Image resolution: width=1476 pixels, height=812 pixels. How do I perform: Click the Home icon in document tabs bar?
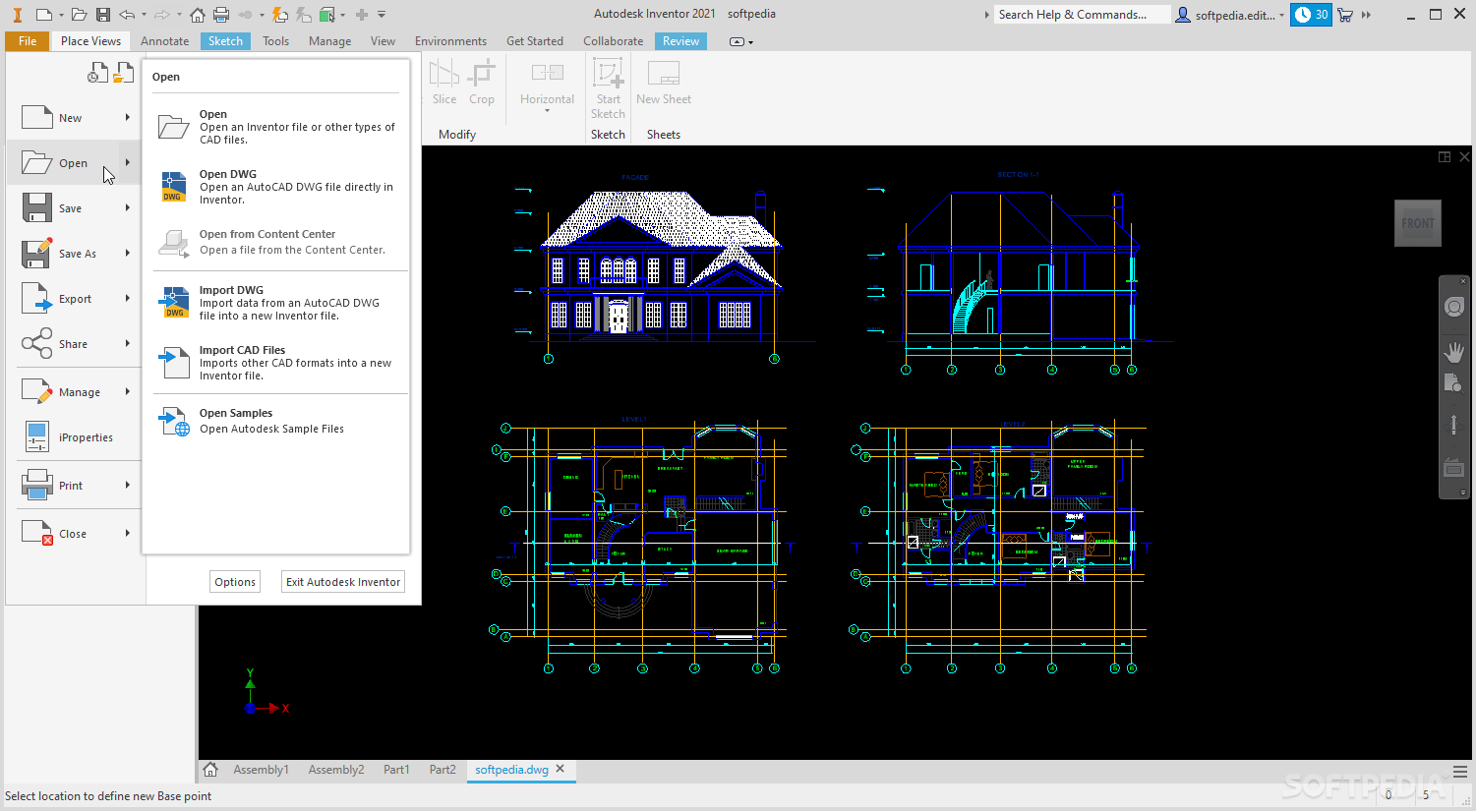[x=210, y=770]
